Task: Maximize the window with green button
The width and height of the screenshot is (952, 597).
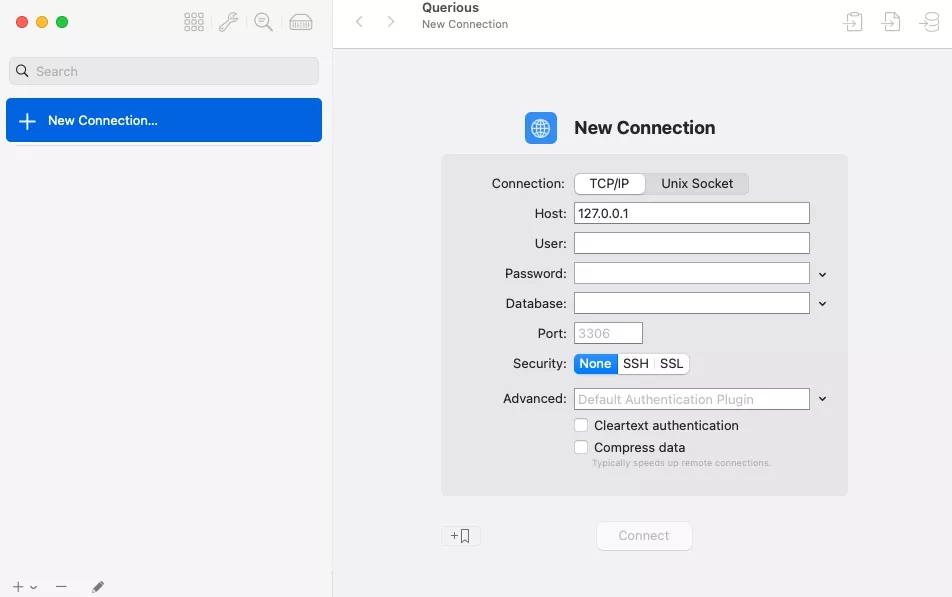Action: (x=62, y=22)
